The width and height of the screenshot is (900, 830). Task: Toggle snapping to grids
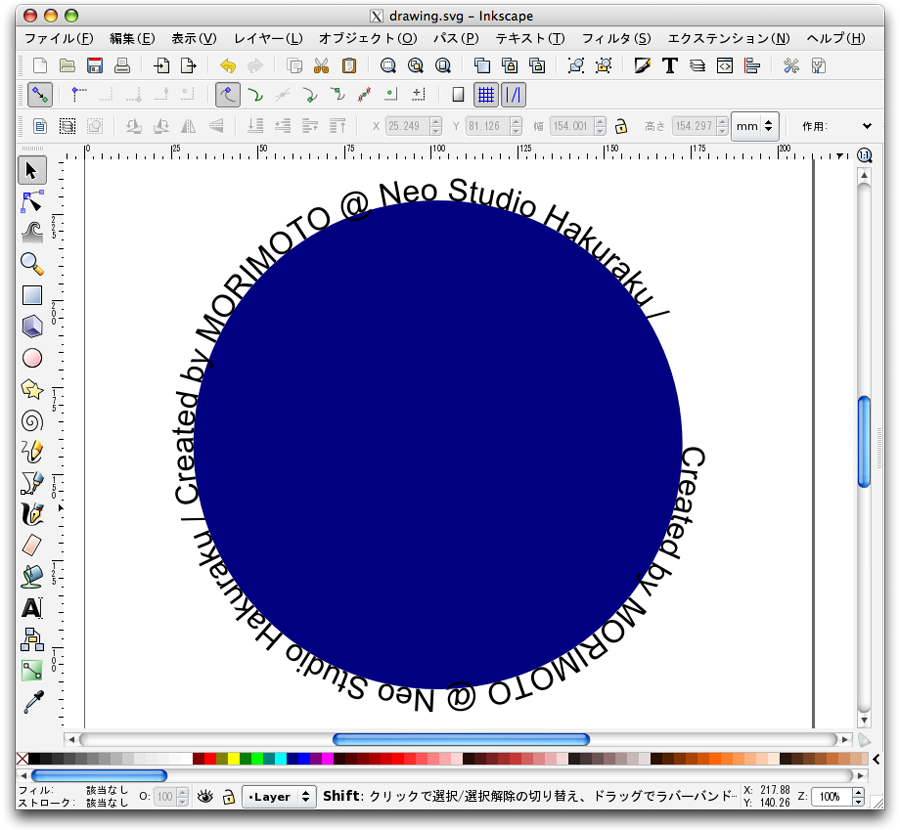(486, 95)
